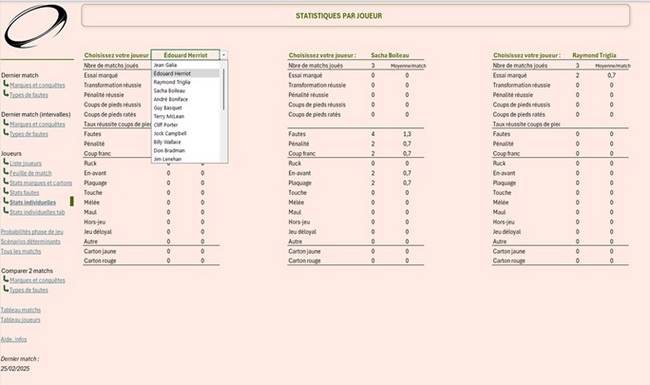
Task: Click the Edouard Herriot selected player field
Action: pyautogui.click(x=185, y=55)
